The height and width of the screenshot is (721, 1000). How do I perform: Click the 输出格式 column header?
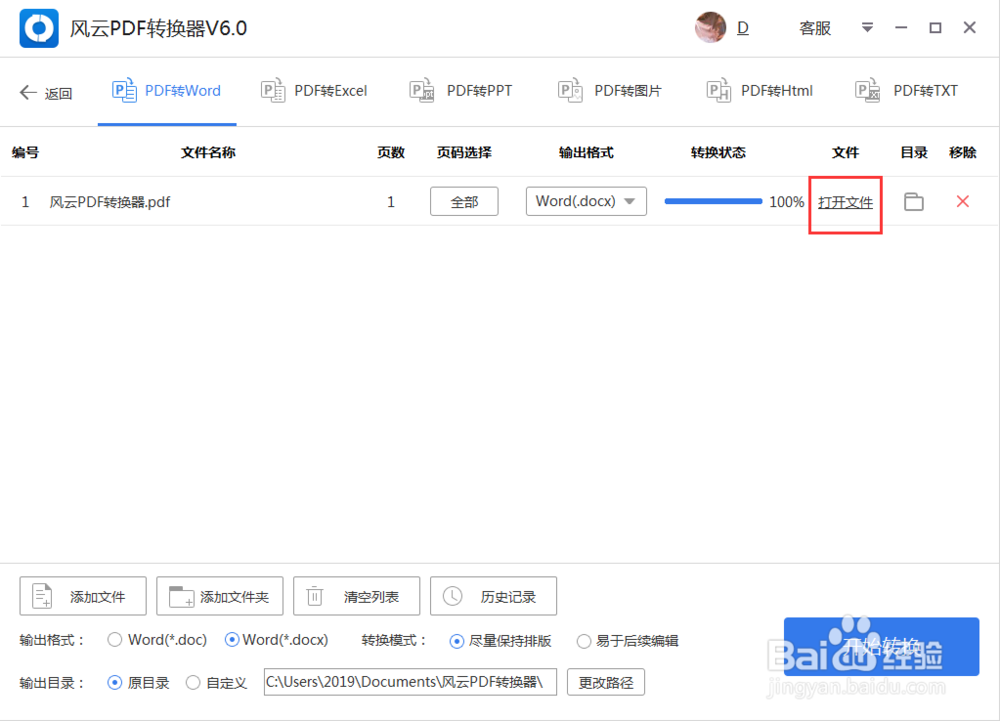[586, 152]
